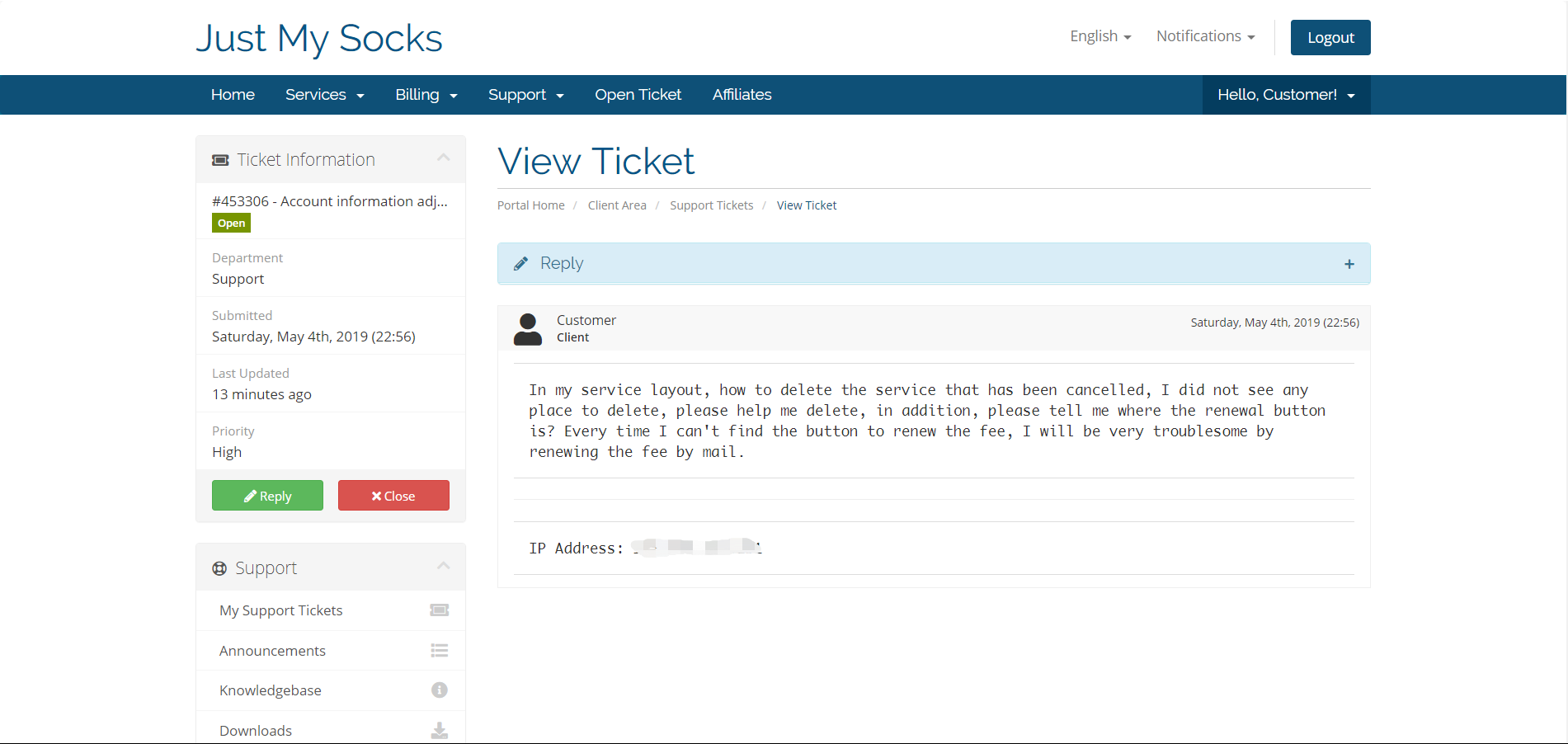
Task: Follow the Portal Home breadcrumb link
Action: pyautogui.click(x=531, y=205)
